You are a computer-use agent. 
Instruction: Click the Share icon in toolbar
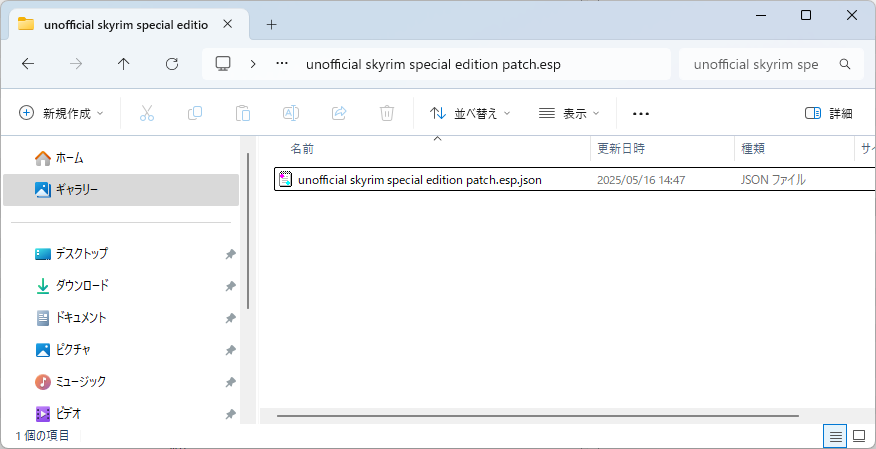339,113
